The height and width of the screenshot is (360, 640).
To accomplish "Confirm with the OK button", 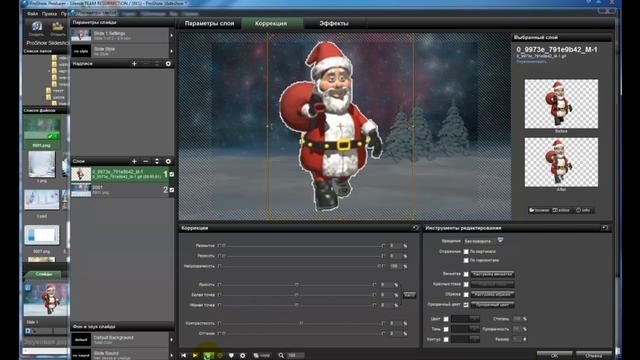I will (554, 356).
